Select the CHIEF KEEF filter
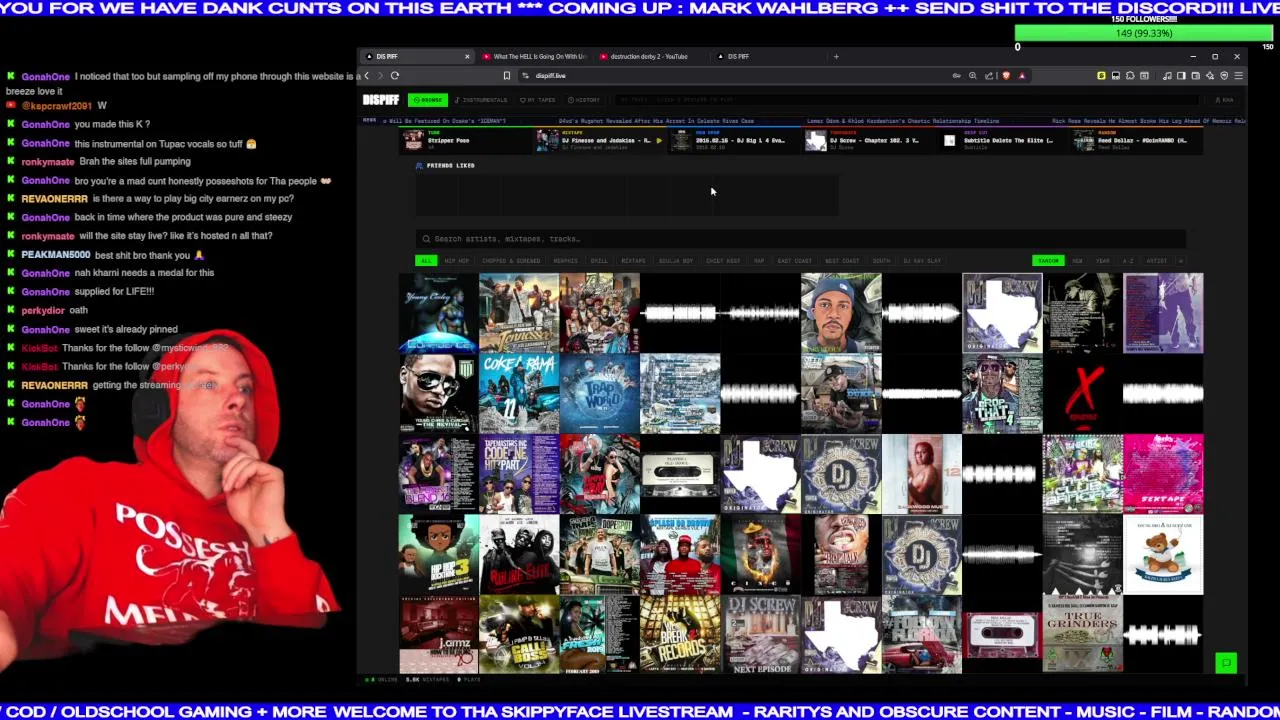This screenshot has height=720, width=1280. point(723,261)
